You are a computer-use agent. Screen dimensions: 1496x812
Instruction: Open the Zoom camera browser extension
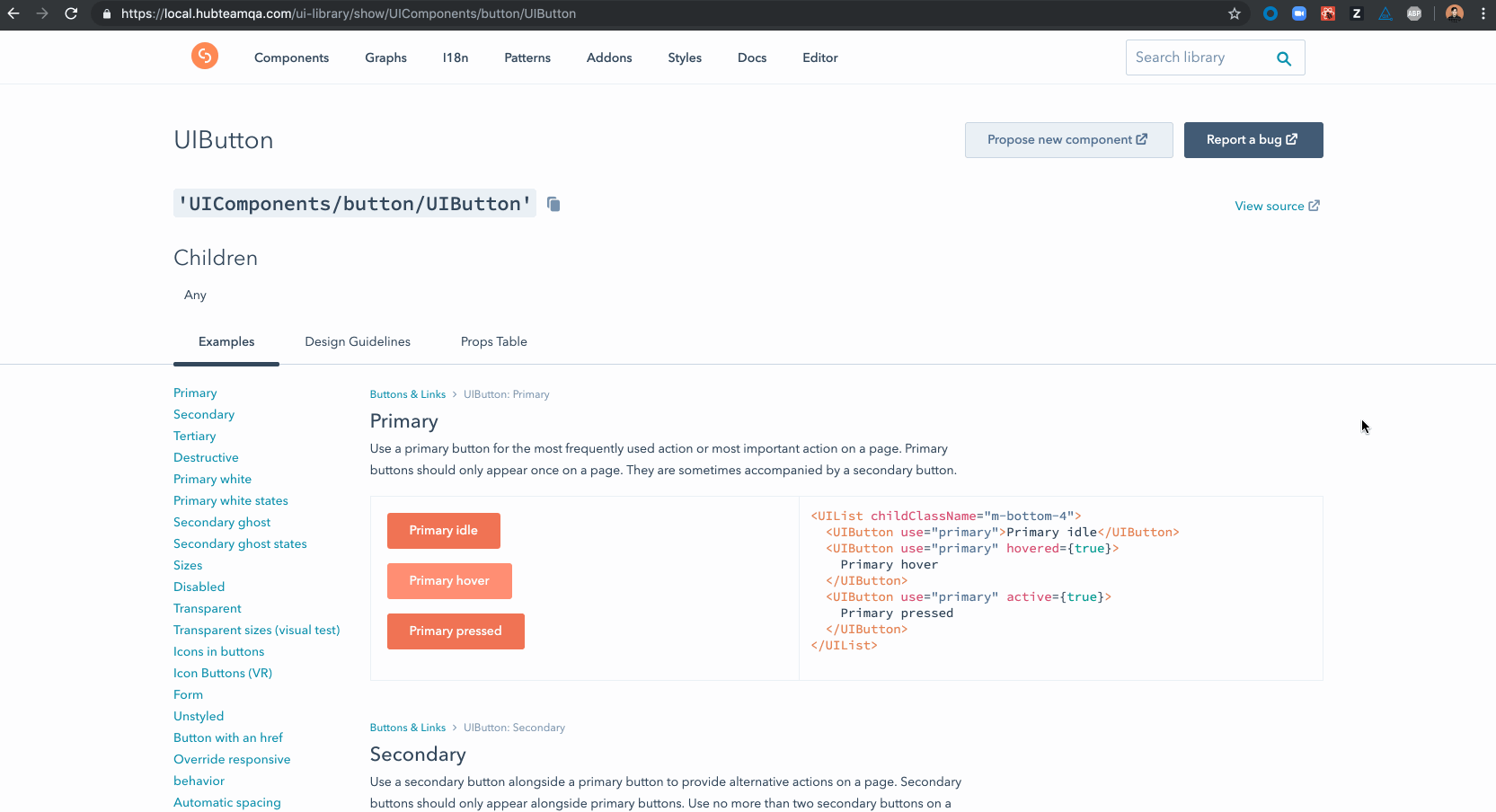point(1299,13)
